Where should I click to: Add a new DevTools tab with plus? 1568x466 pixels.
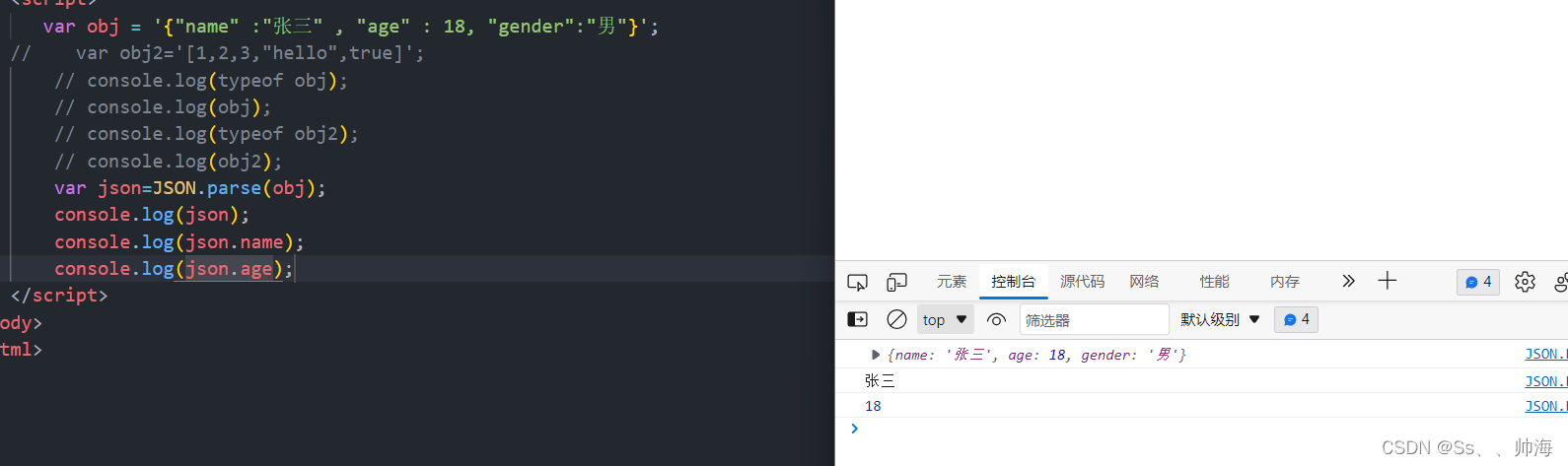(x=1388, y=281)
